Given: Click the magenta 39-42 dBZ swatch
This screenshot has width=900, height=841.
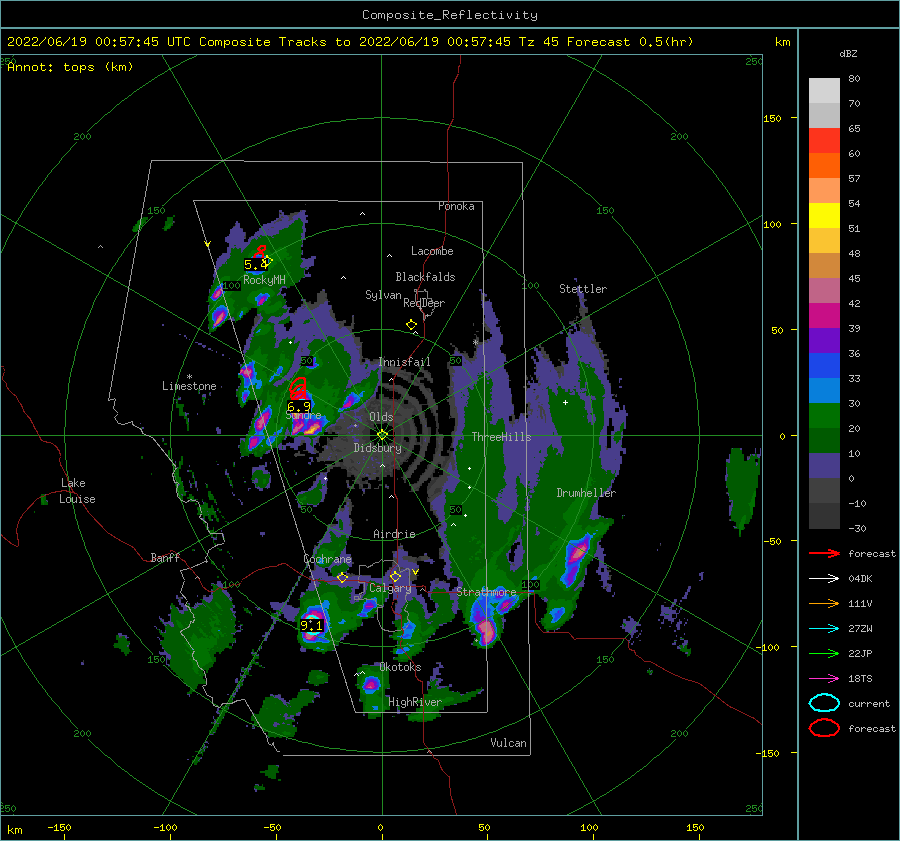Looking at the screenshot, I should (824, 316).
